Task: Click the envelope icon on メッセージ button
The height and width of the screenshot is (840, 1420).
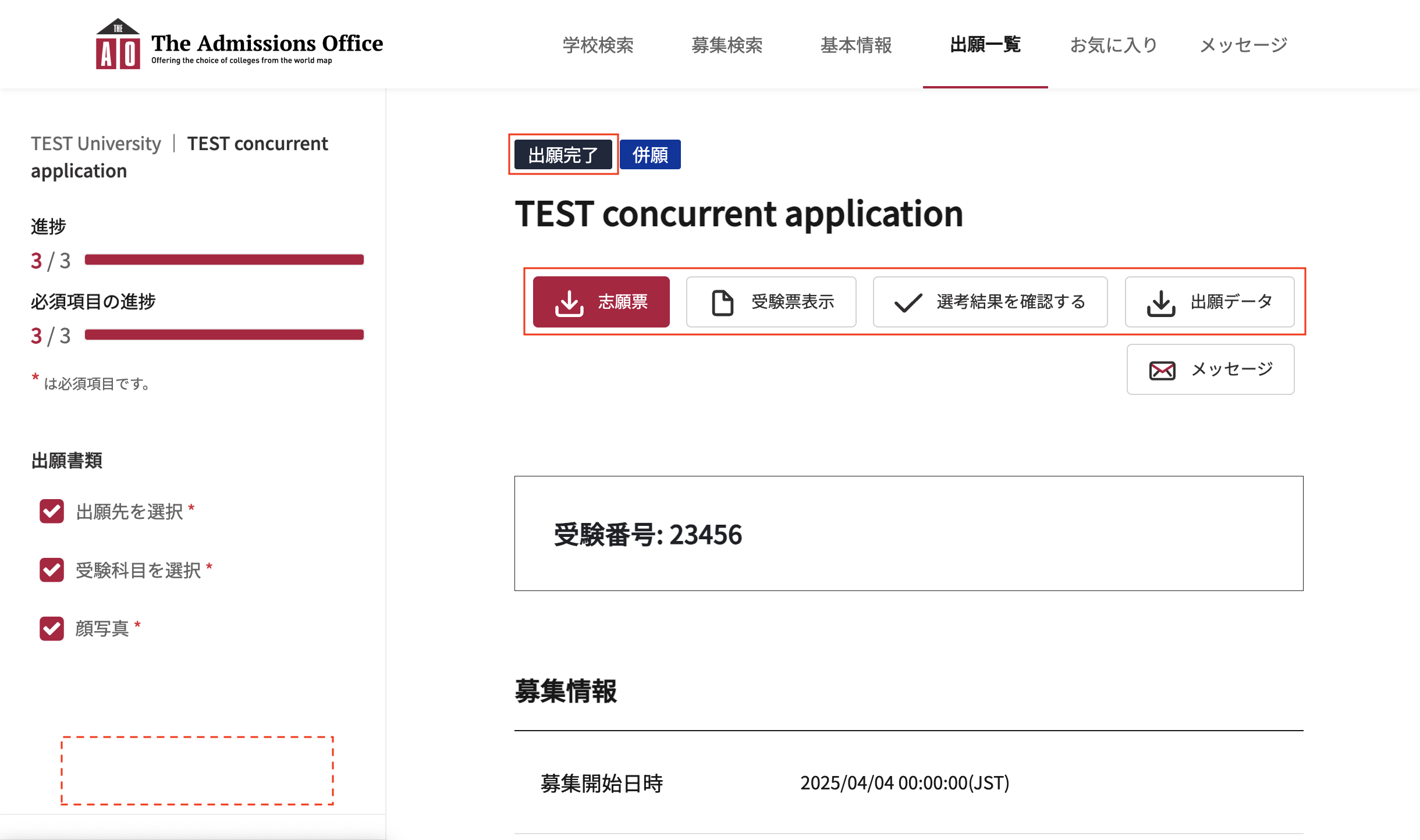Action: pos(1162,370)
